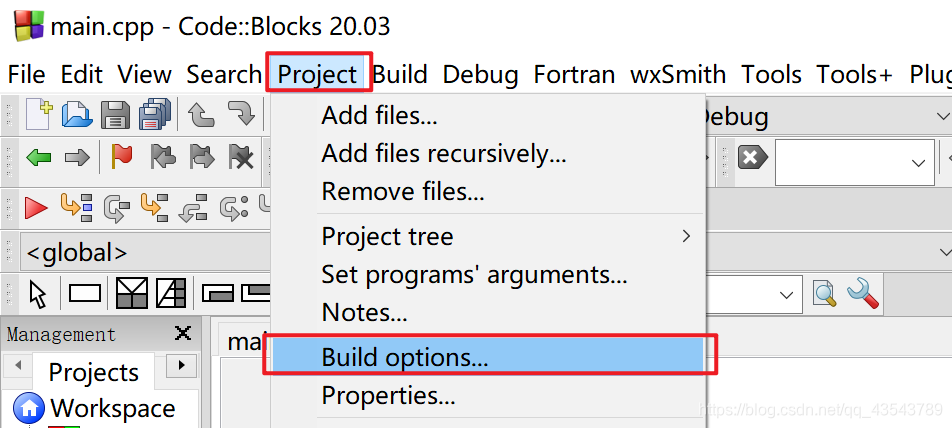Open the Project menu
Viewport: 952px width, 428px height.
point(318,75)
